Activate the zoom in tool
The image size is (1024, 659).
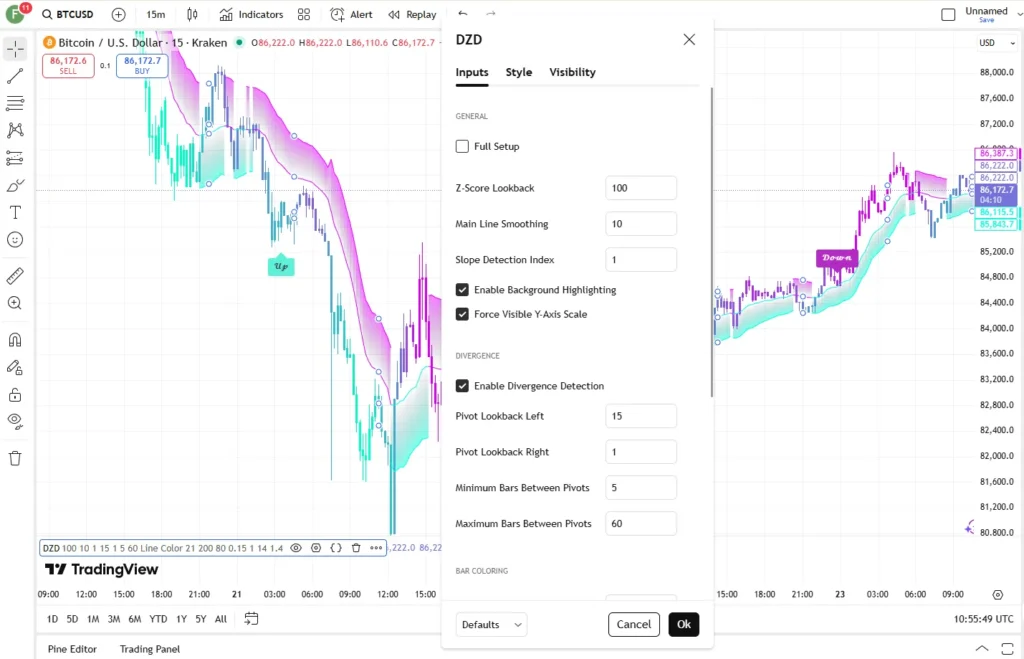pos(15,303)
